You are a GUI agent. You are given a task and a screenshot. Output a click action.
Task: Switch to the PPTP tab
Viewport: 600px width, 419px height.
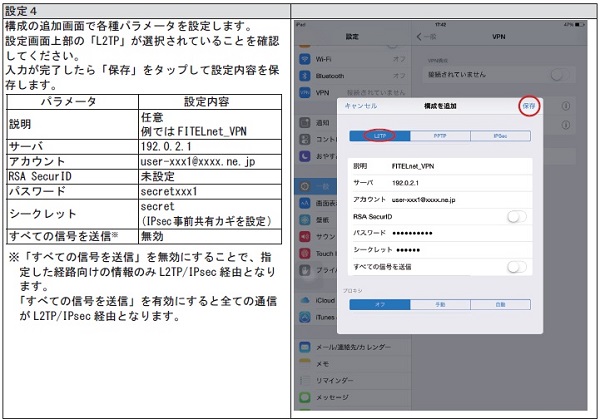click(440, 135)
